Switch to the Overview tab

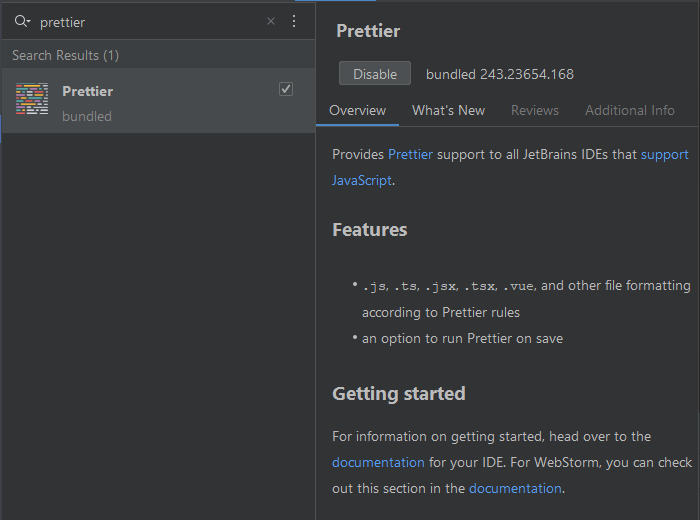coord(357,110)
